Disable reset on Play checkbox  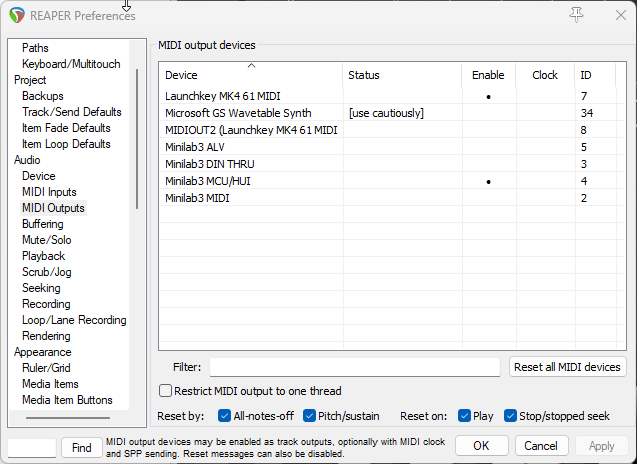465,416
